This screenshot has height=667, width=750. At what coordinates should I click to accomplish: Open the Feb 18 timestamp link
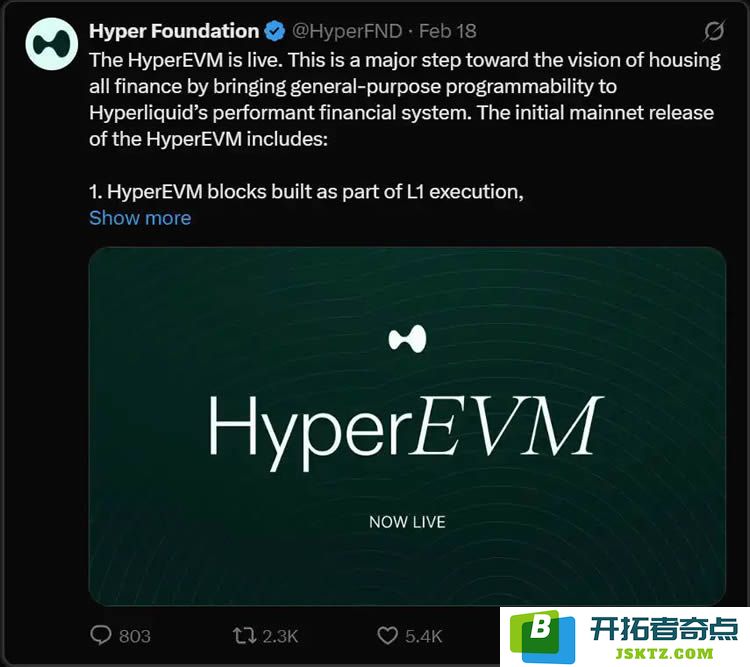448,31
